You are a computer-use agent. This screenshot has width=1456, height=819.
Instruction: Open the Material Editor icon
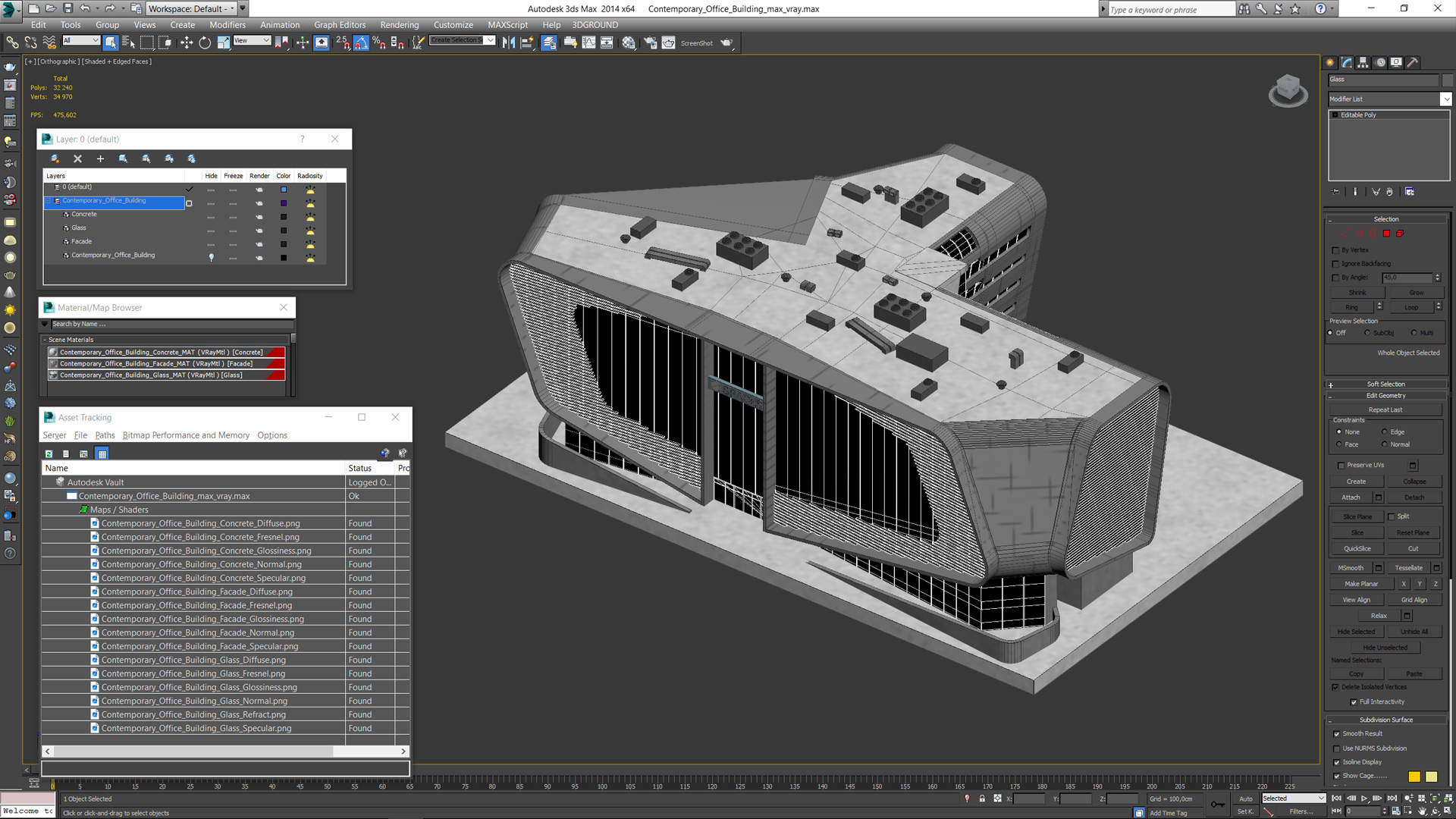[629, 42]
